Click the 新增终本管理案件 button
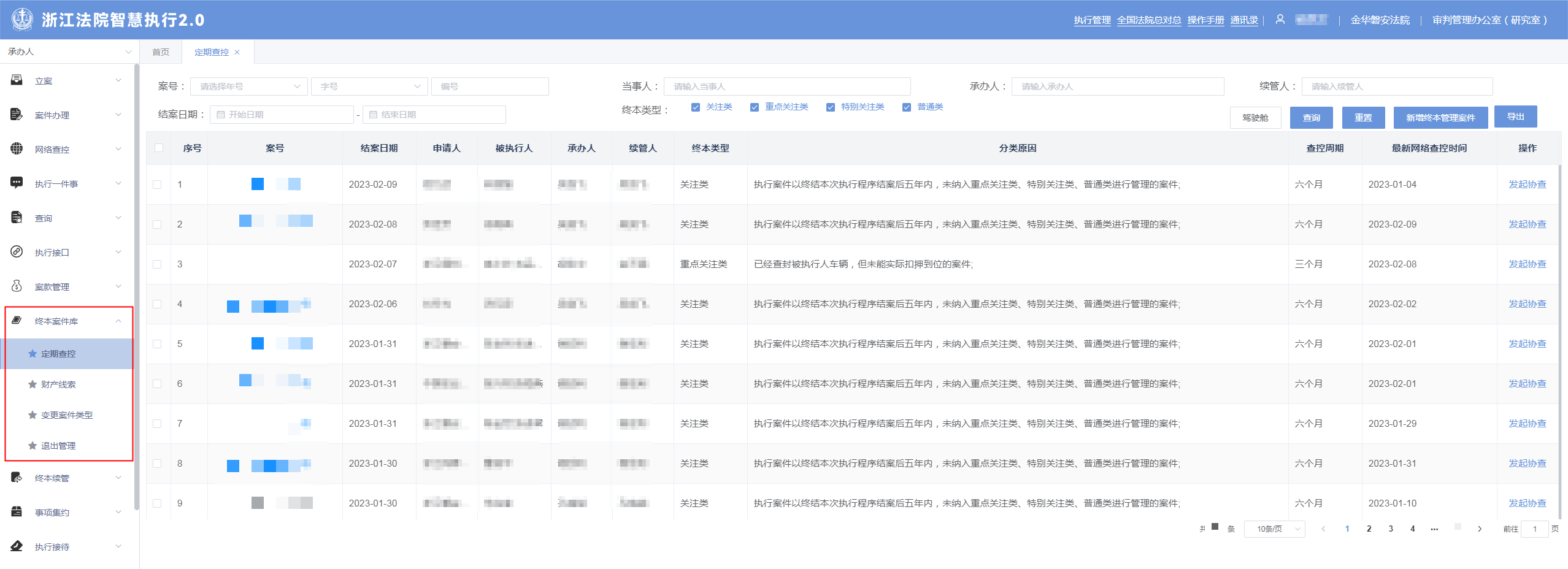1568x569 pixels. tap(1440, 118)
